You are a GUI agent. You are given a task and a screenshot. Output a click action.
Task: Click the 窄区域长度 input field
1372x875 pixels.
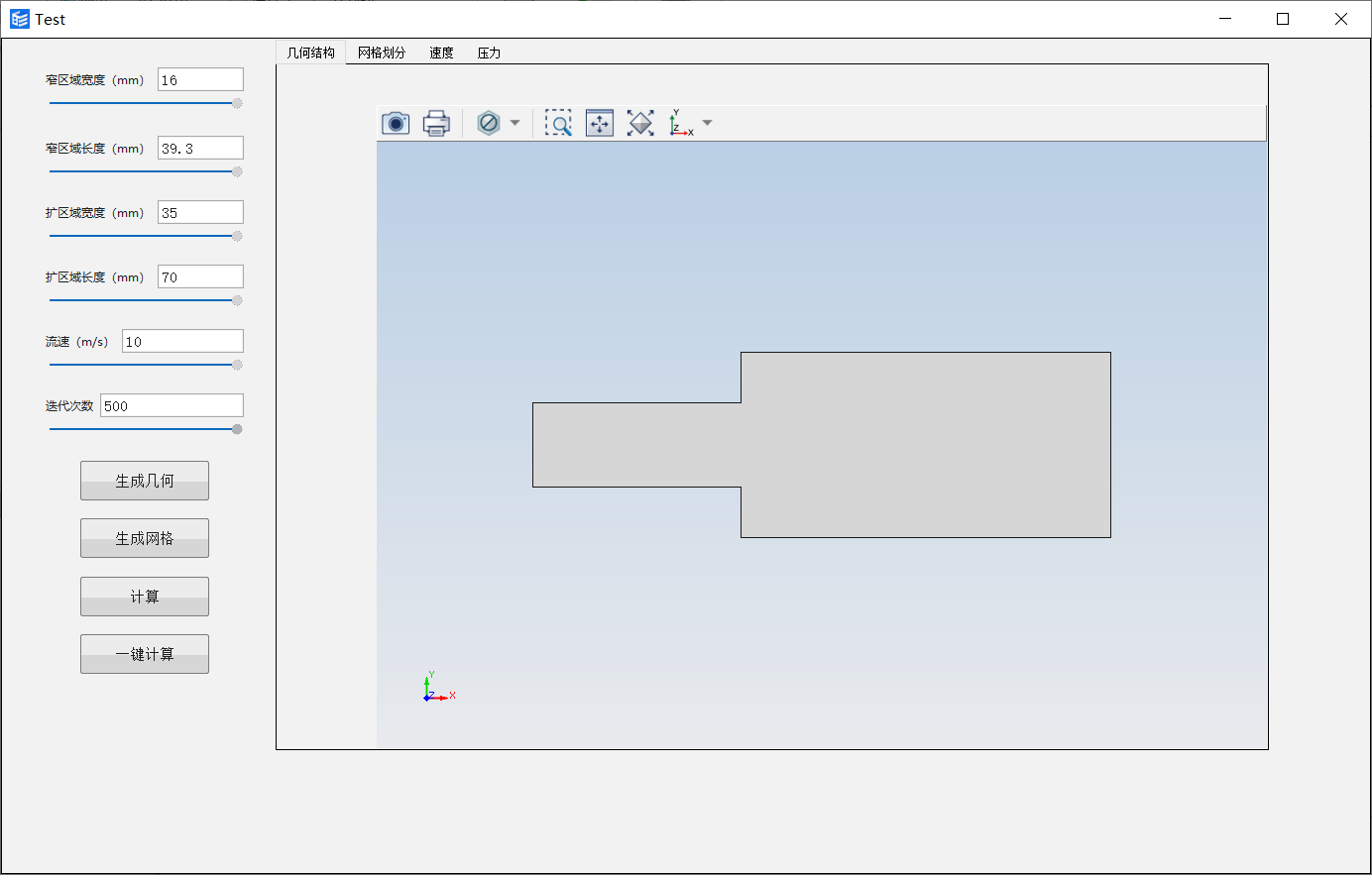[x=200, y=148]
